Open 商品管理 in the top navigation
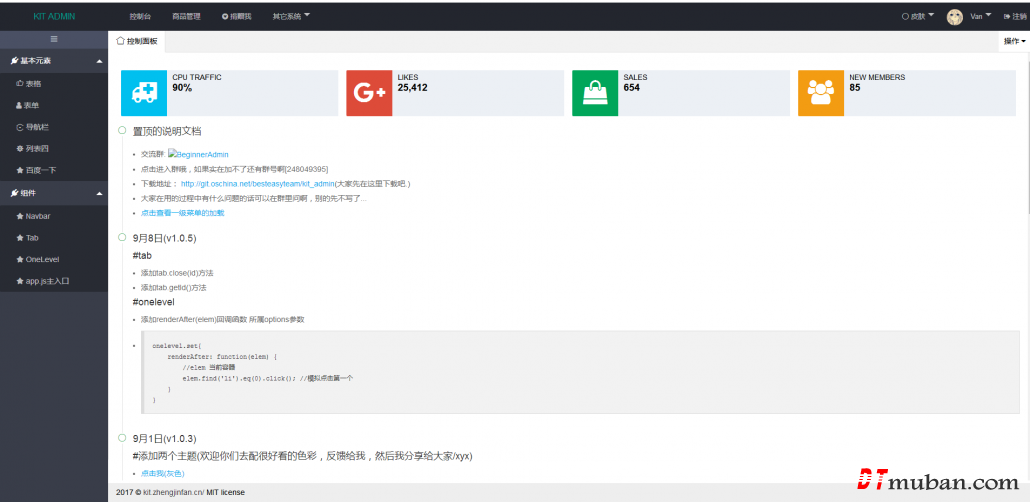The height and width of the screenshot is (502, 1030). point(186,17)
